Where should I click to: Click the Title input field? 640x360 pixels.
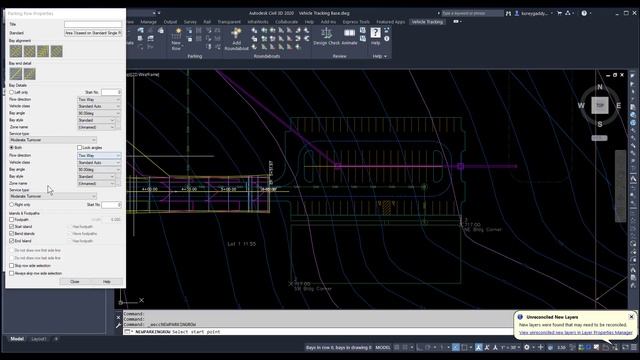93,24
